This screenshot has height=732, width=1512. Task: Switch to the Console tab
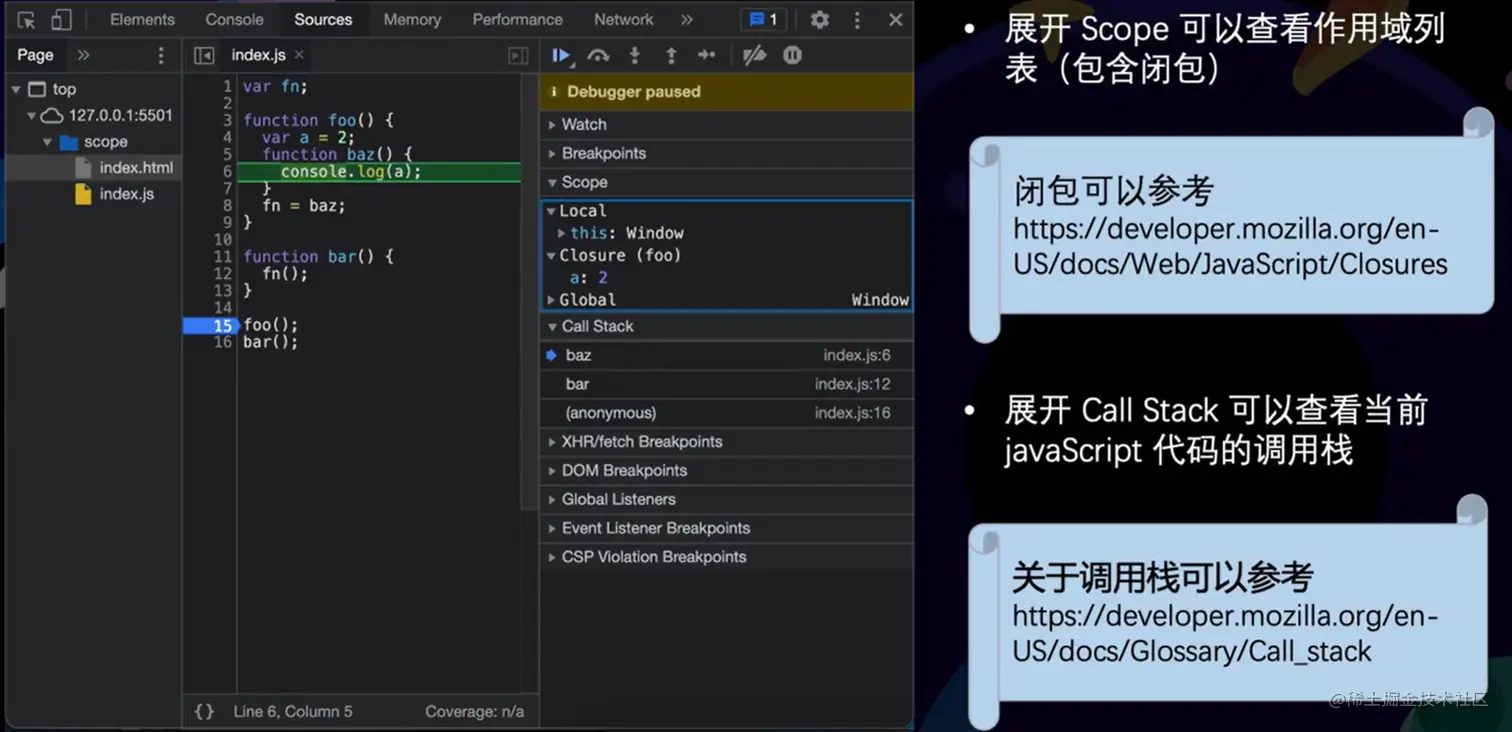point(233,18)
